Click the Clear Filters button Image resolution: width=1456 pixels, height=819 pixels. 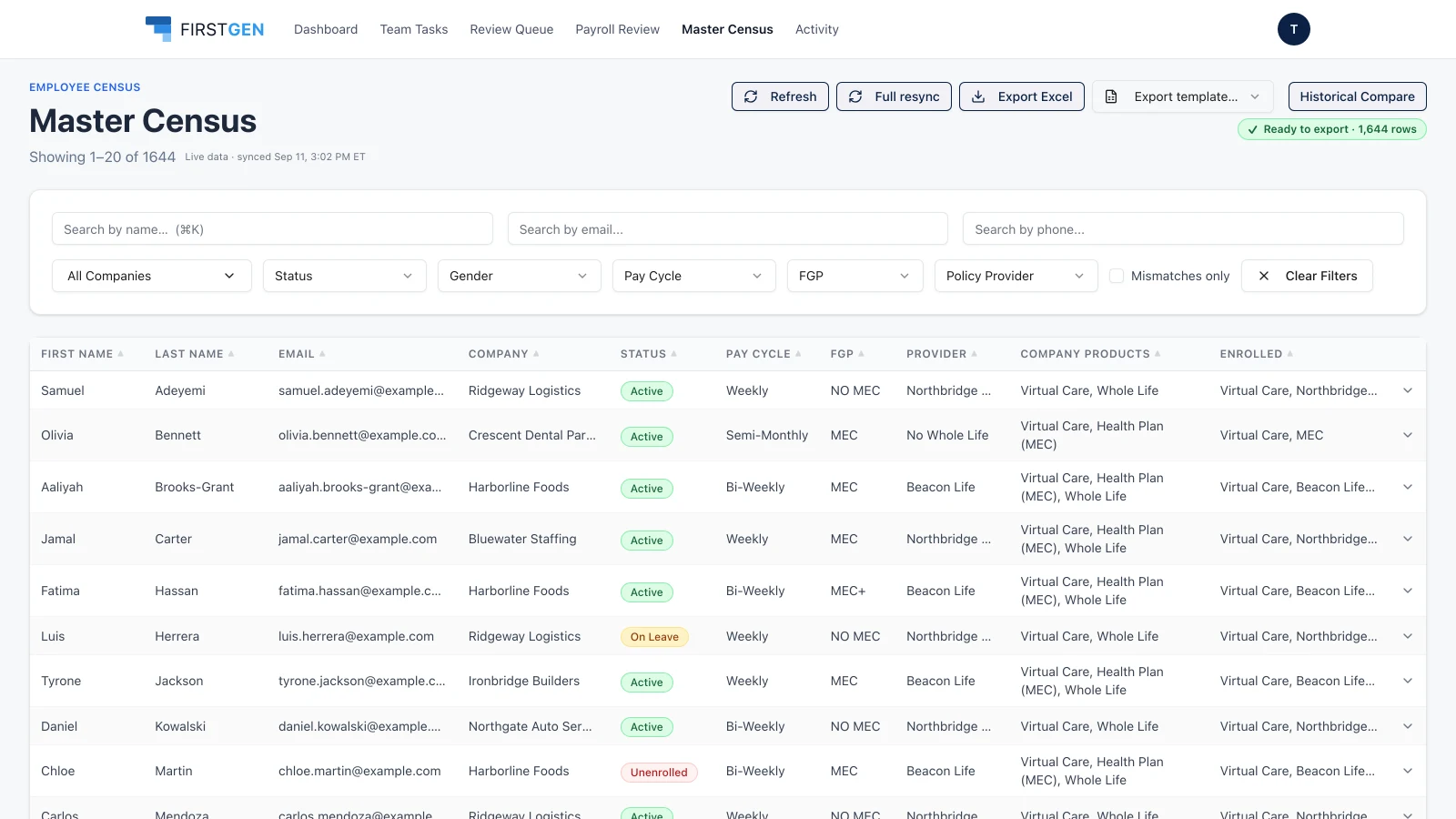(1307, 276)
